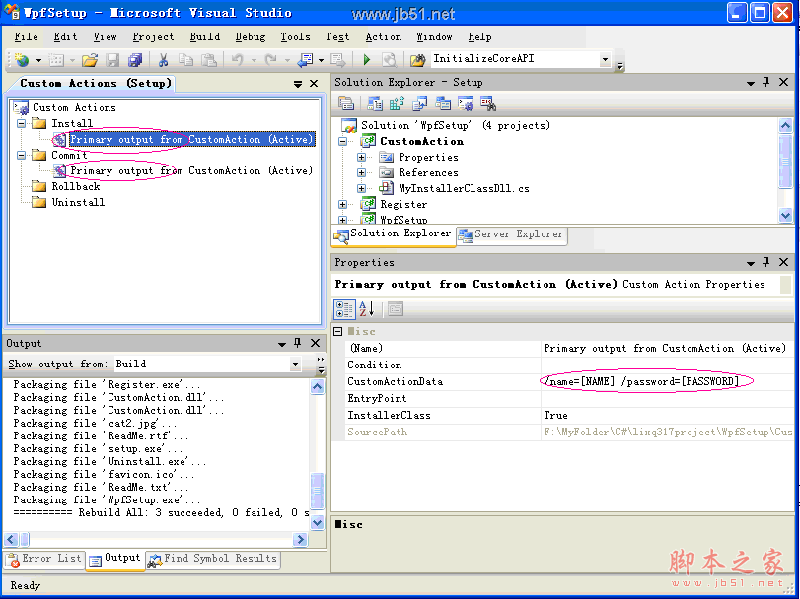Expand the MyInstallerClassDll.cs node
Screen dimensions: 800x599
(x=361, y=188)
